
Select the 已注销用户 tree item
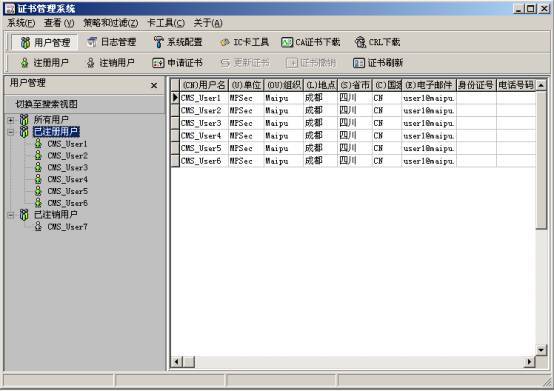[x=55, y=214]
